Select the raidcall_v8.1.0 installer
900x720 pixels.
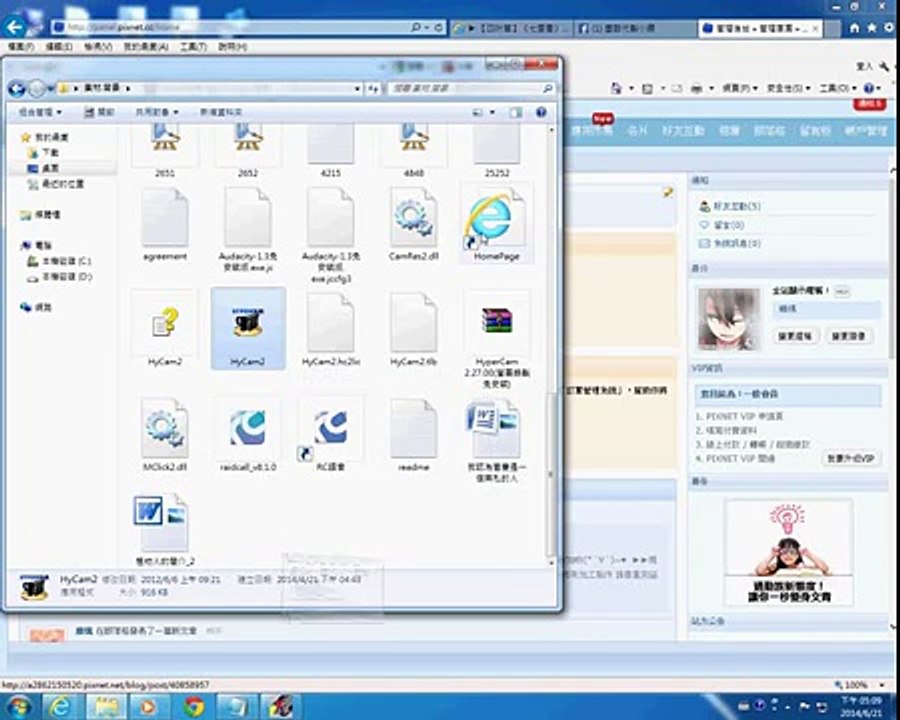tap(248, 435)
